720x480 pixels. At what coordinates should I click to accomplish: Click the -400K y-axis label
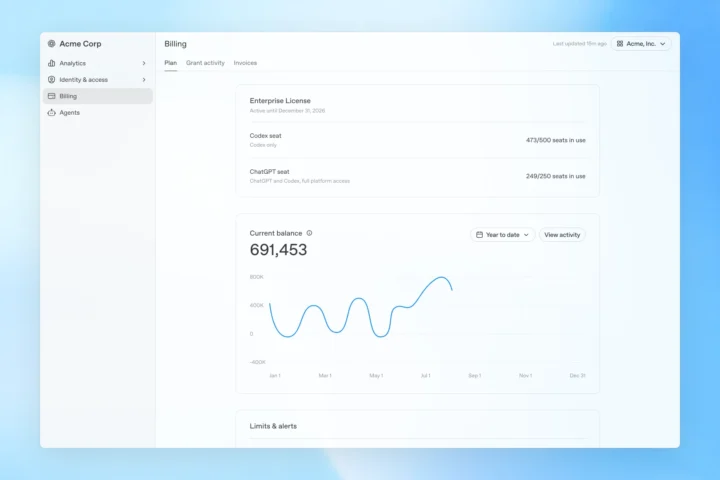point(258,362)
